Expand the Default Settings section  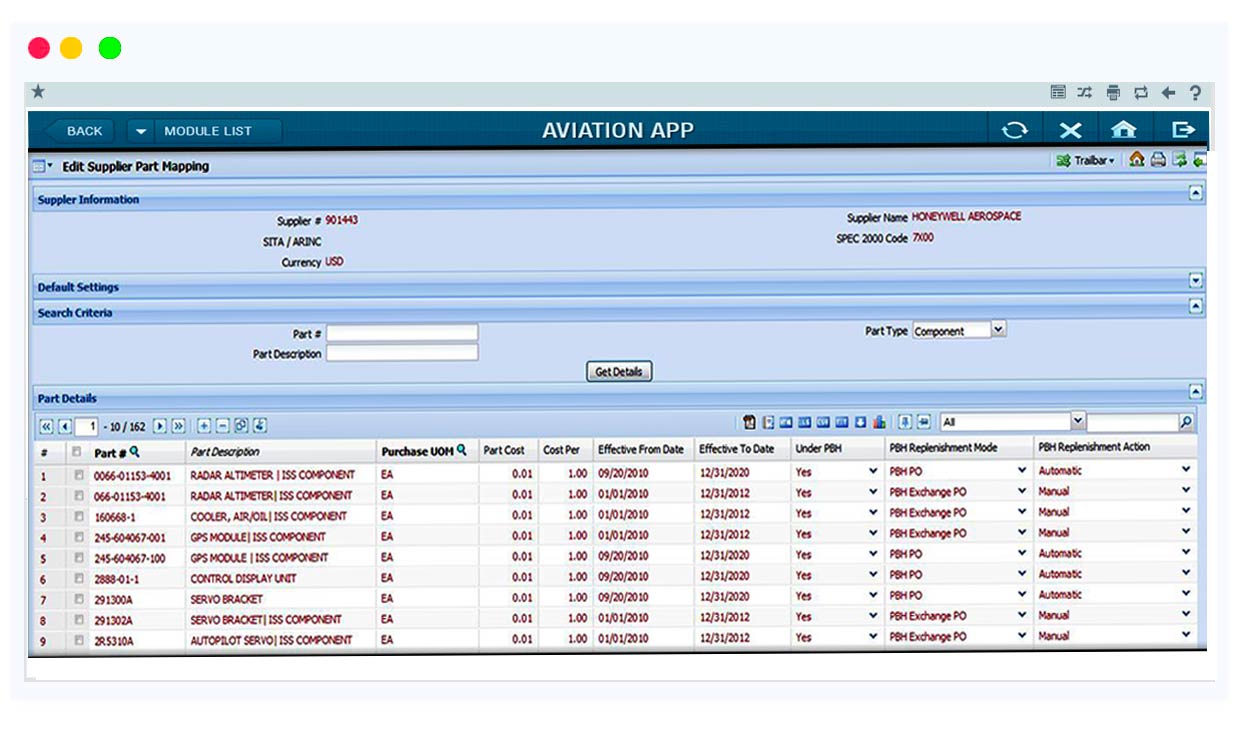click(x=1195, y=281)
